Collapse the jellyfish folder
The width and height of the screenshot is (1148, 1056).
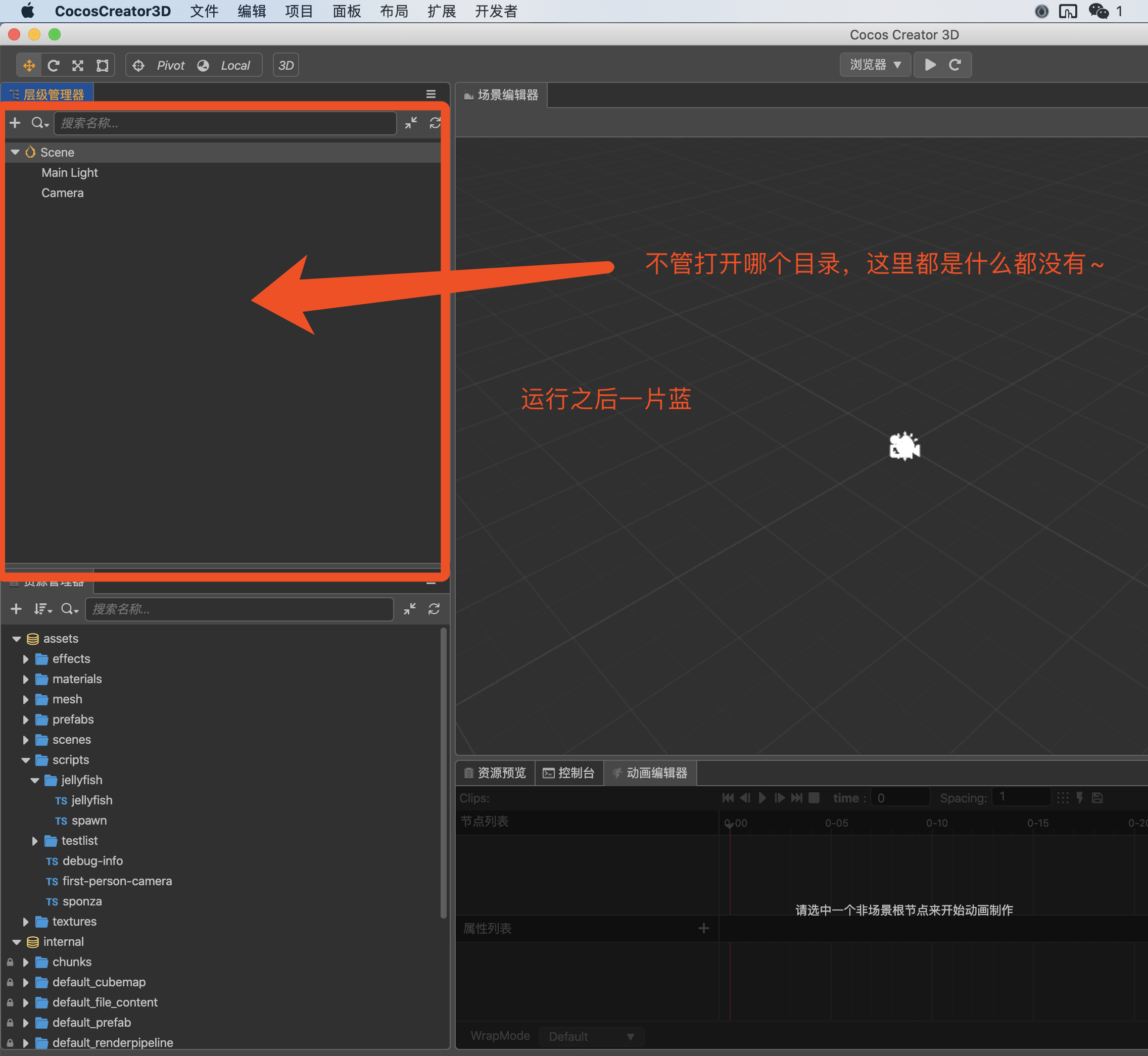click(35, 781)
